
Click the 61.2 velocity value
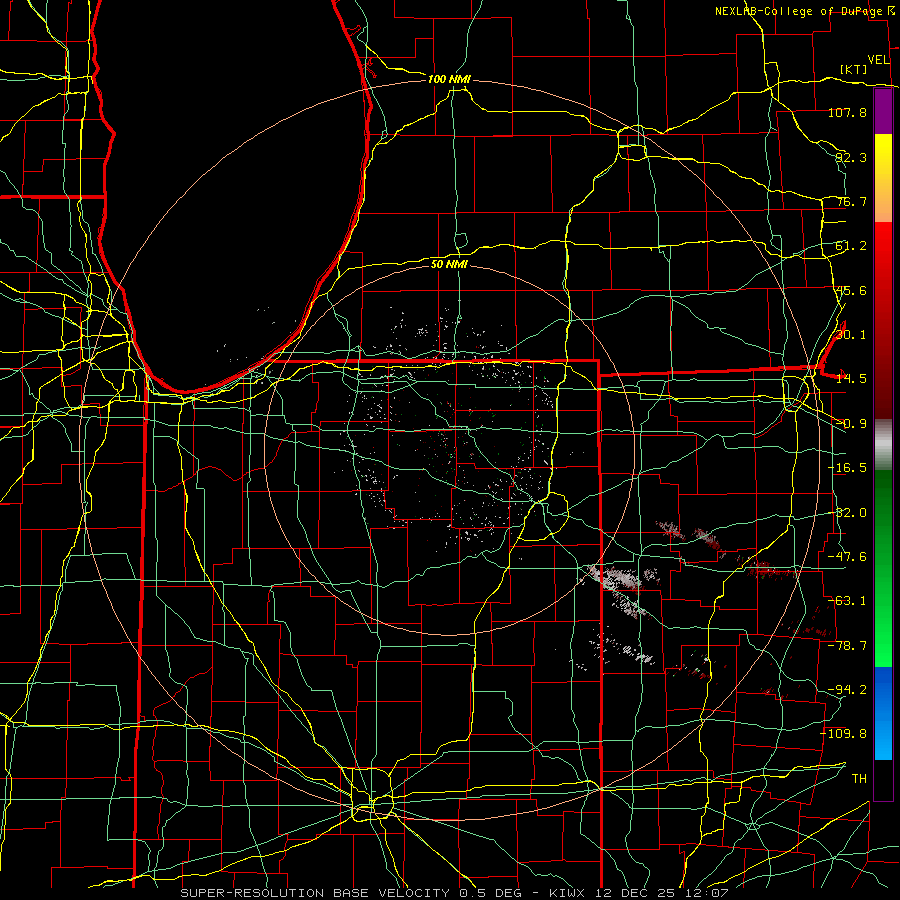click(851, 246)
